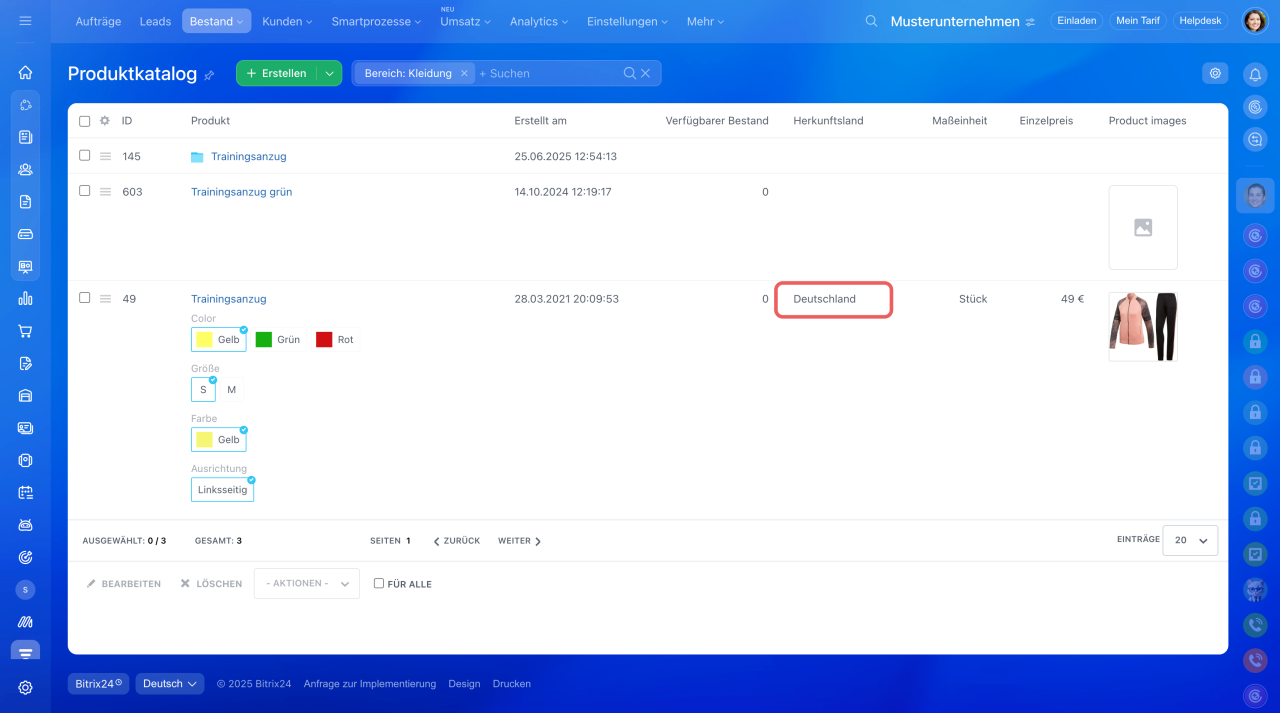Open the Analytics dropdown
The height and width of the screenshot is (713, 1280).
point(539,21)
